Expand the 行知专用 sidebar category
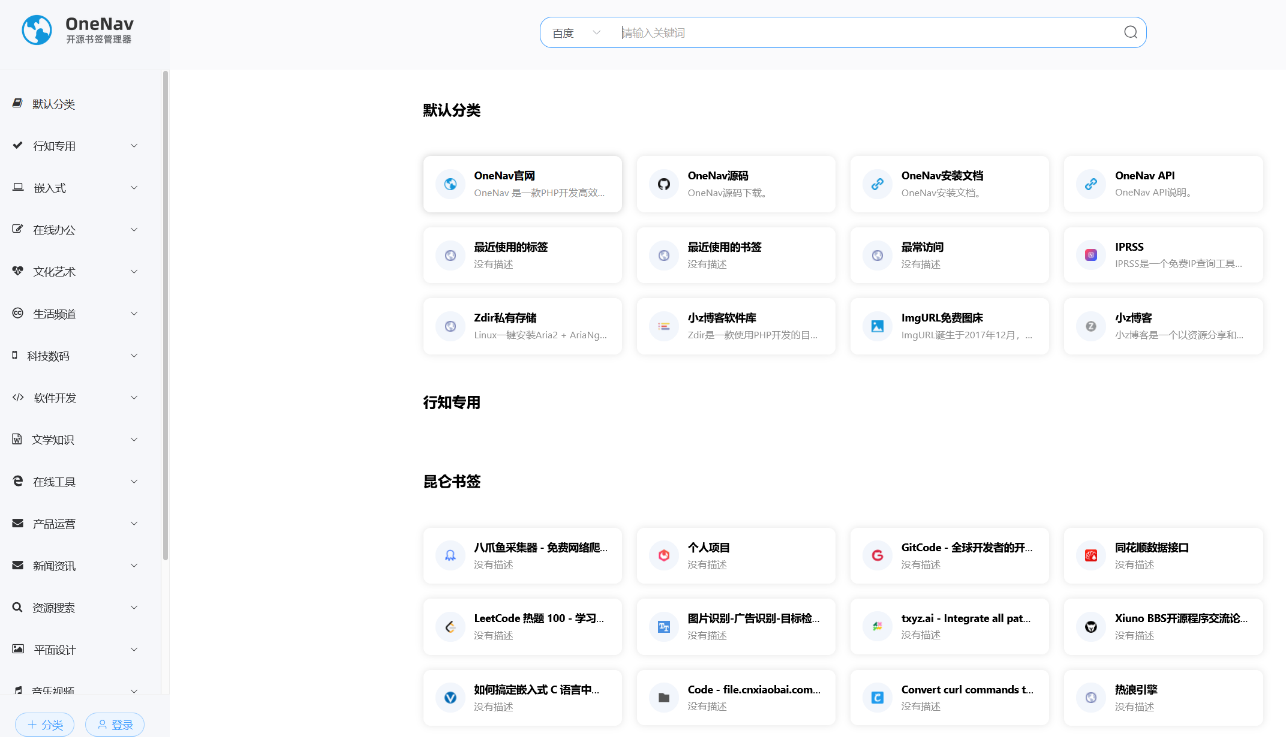 [x=134, y=146]
